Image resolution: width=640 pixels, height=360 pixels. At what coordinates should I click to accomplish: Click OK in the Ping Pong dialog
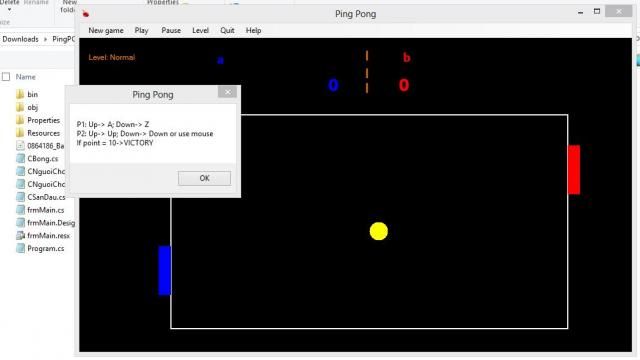coord(204,178)
